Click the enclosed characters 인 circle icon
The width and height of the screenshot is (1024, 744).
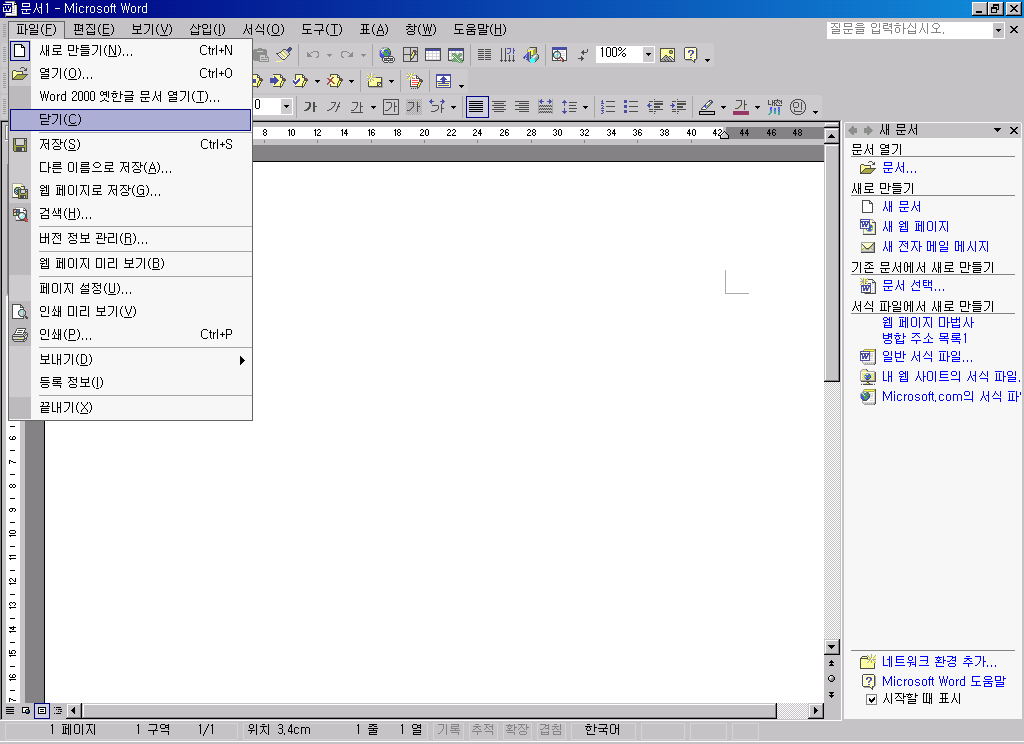[797, 107]
